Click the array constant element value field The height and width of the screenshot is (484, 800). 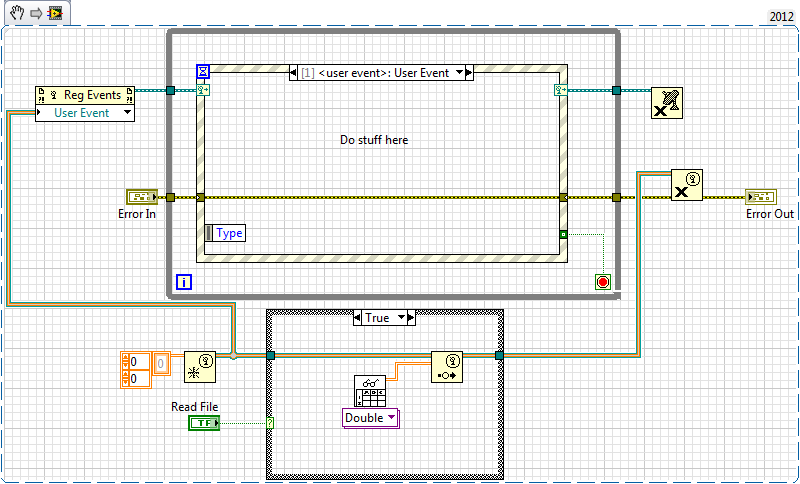coord(138,362)
